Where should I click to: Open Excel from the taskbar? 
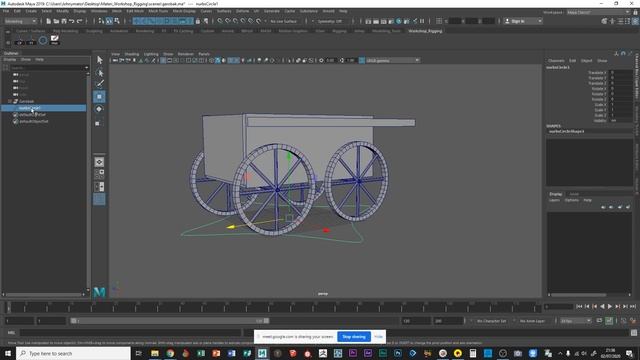click(x=201, y=353)
